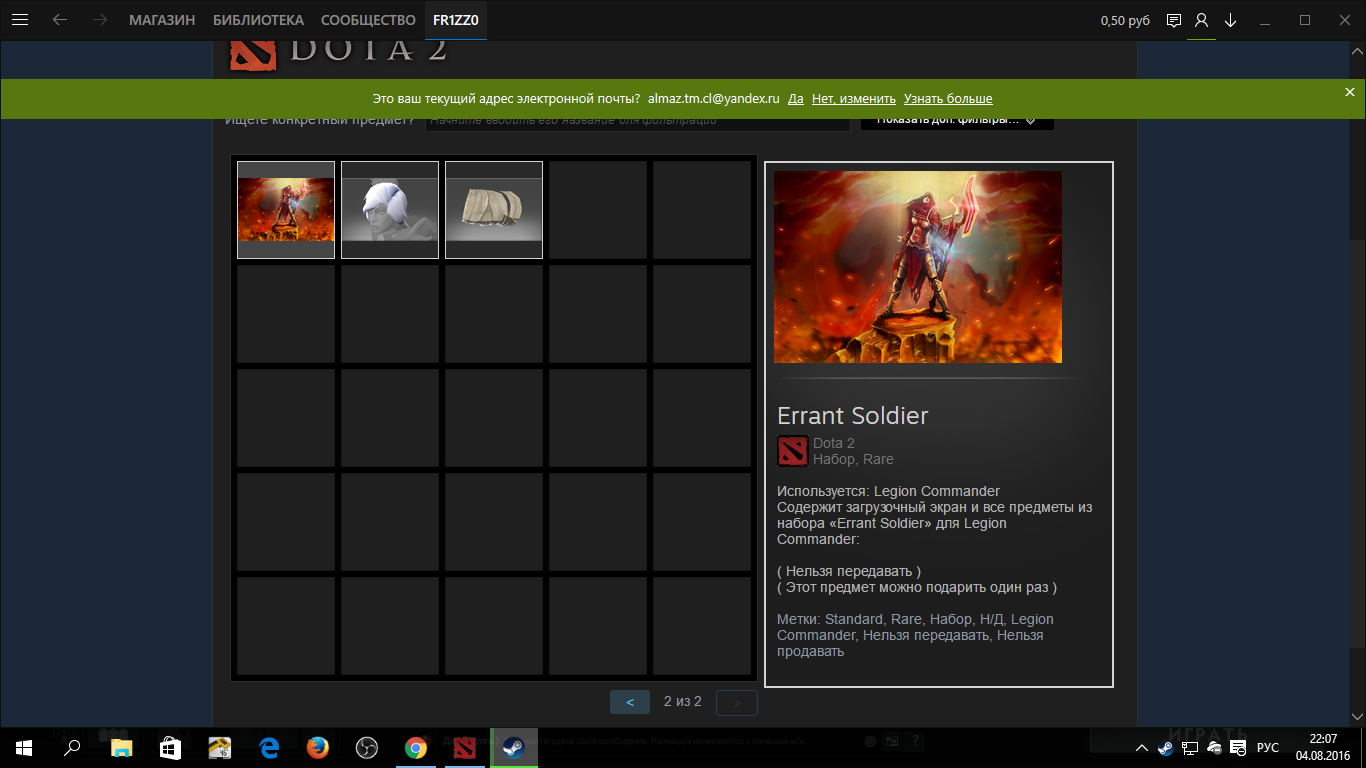Viewport: 1366px width, 768px height.
Task: Open the Steam tray icon
Action: tap(1166, 748)
